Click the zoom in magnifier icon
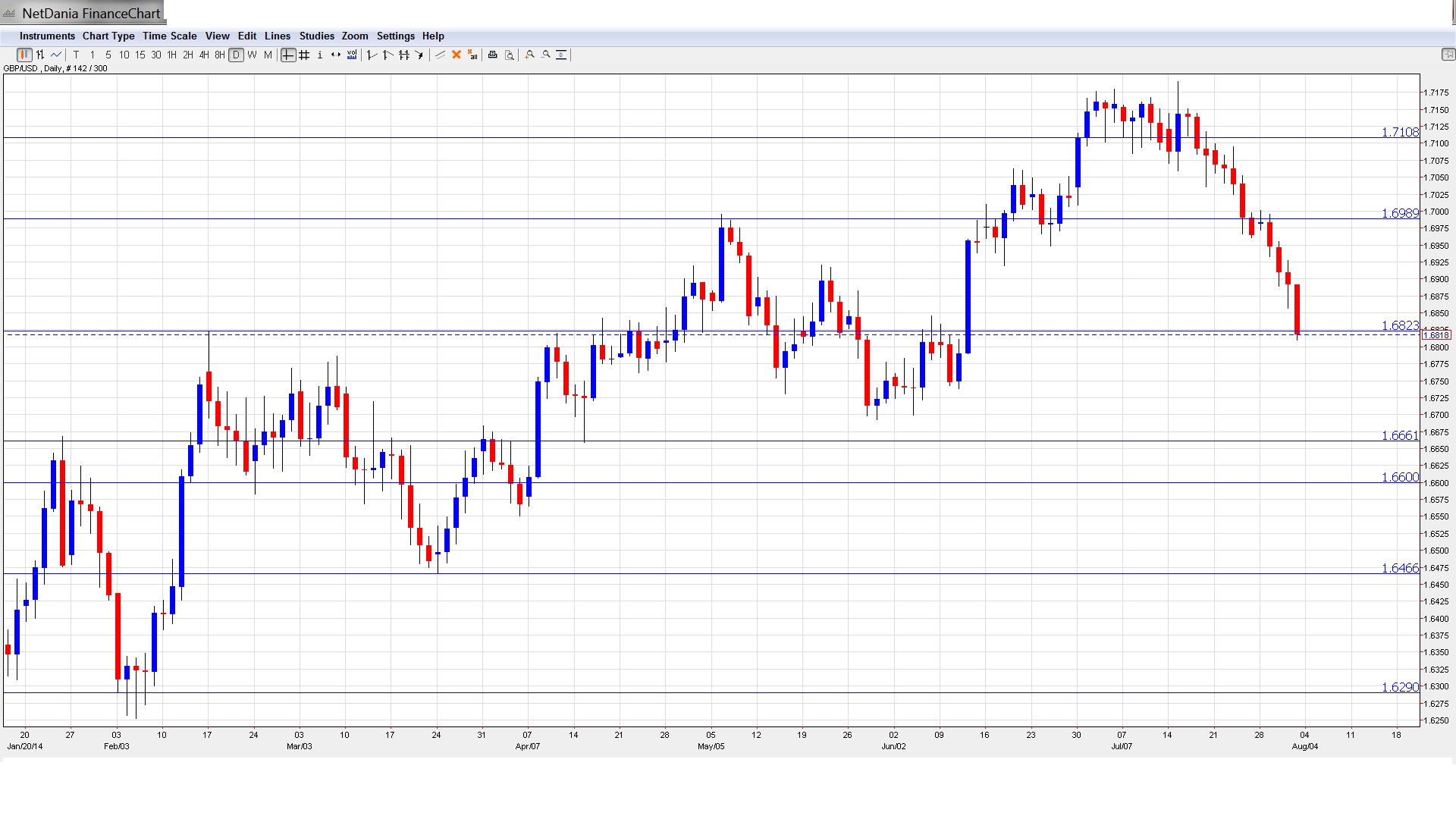The width and height of the screenshot is (1456, 819). [530, 55]
